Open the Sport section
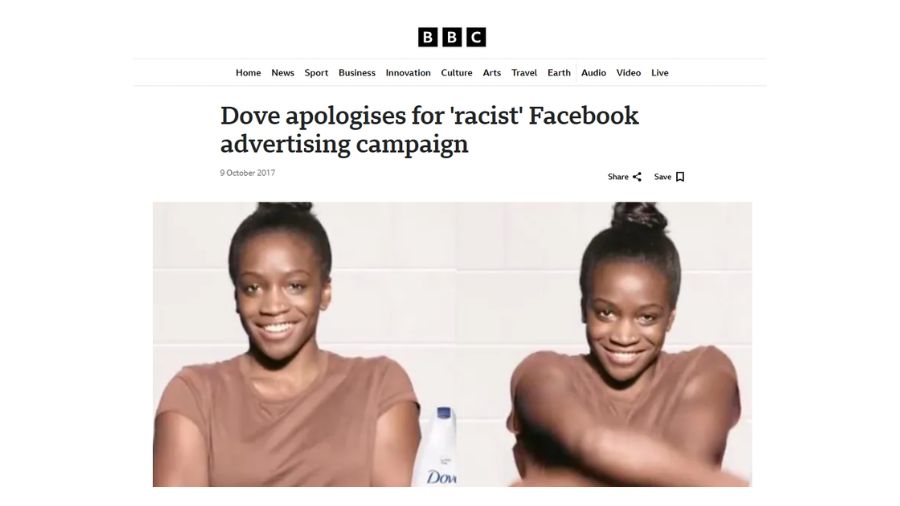This screenshot has height=506, width=900. click(x=316, y=73)
